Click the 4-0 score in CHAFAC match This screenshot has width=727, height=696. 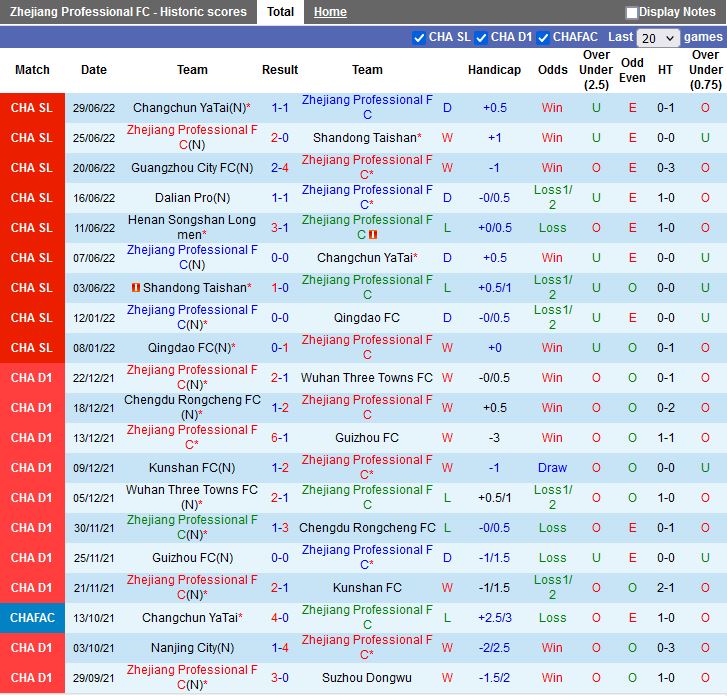click(280, 618)
